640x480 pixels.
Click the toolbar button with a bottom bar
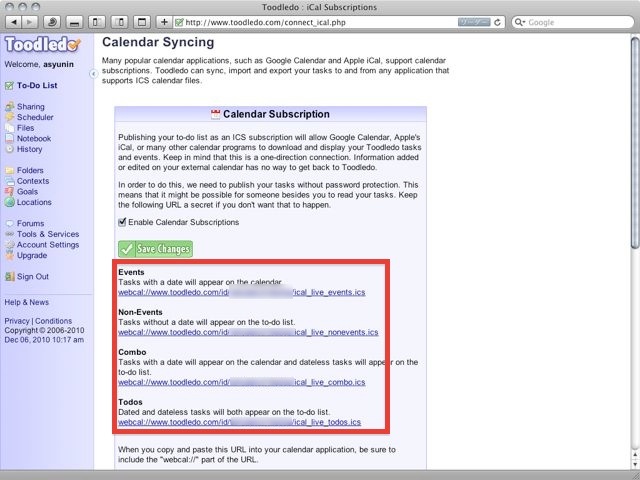click(x=74, y=22)
